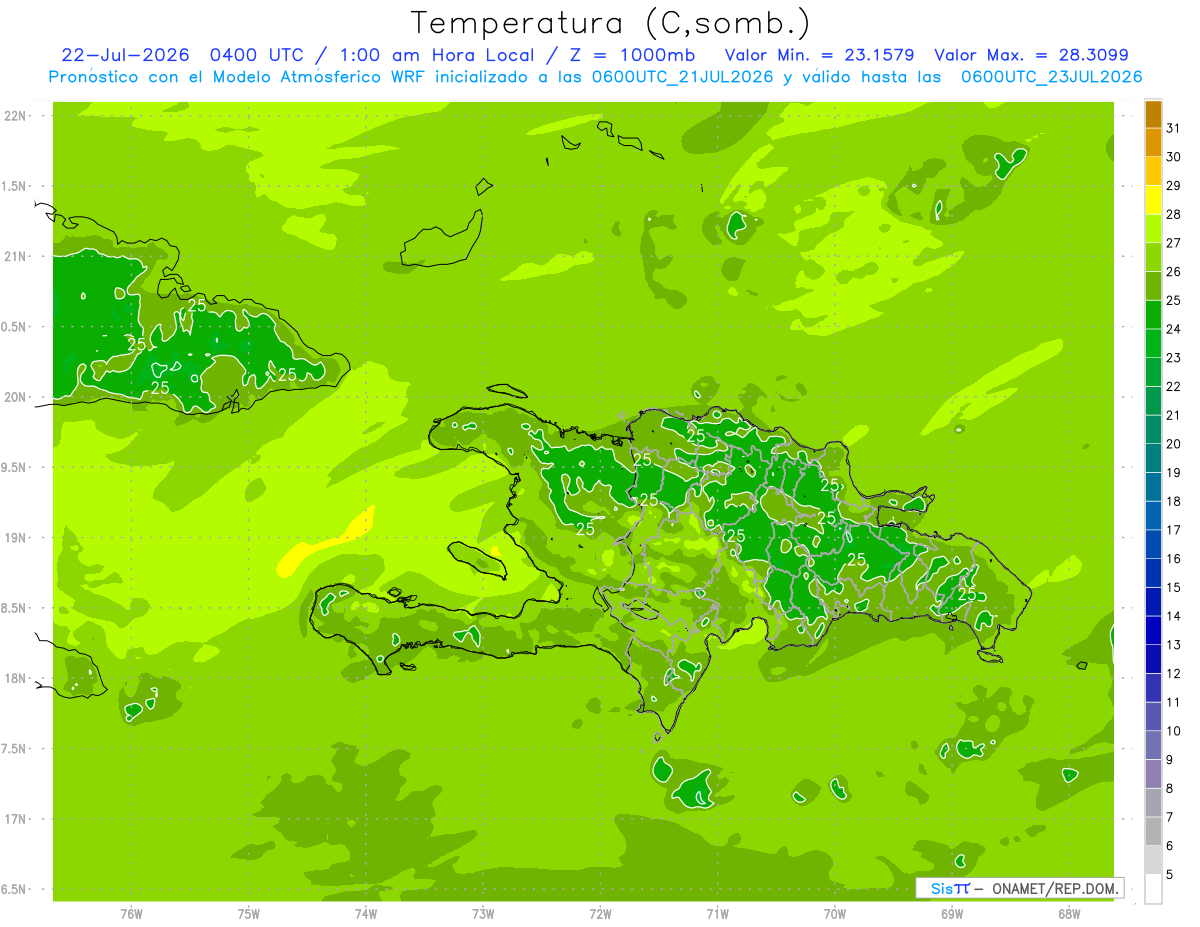Click the 22N latitude axis label

pyautogui.click(x=15, y=116)
